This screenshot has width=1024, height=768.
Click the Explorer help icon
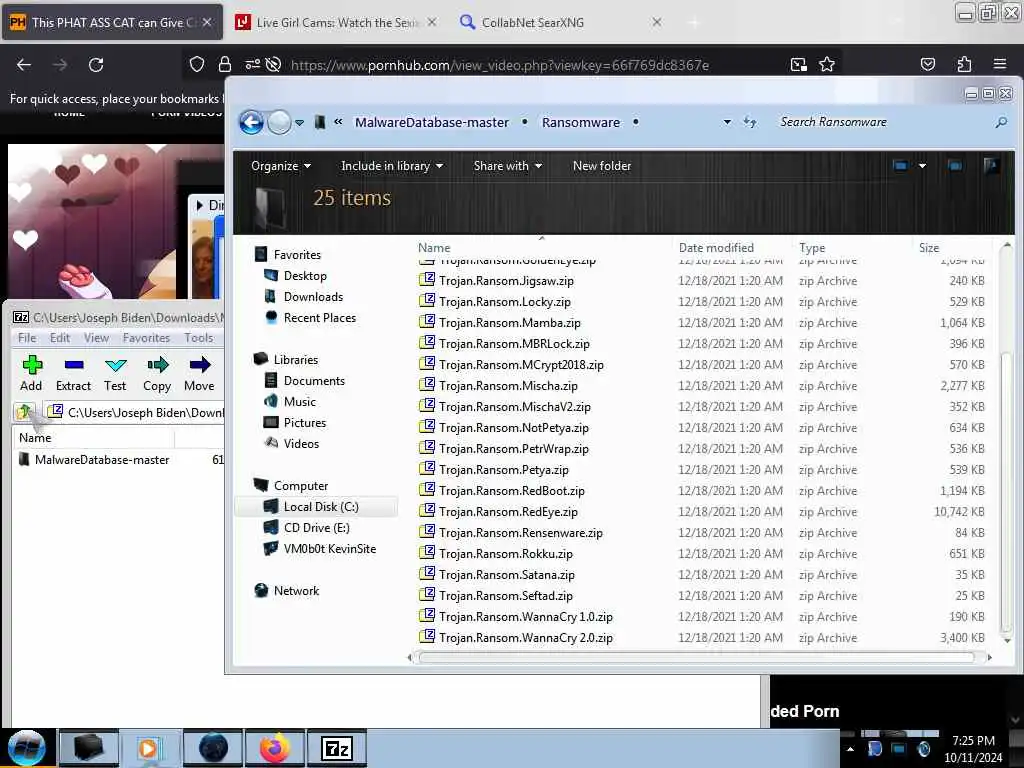(991, 166)
